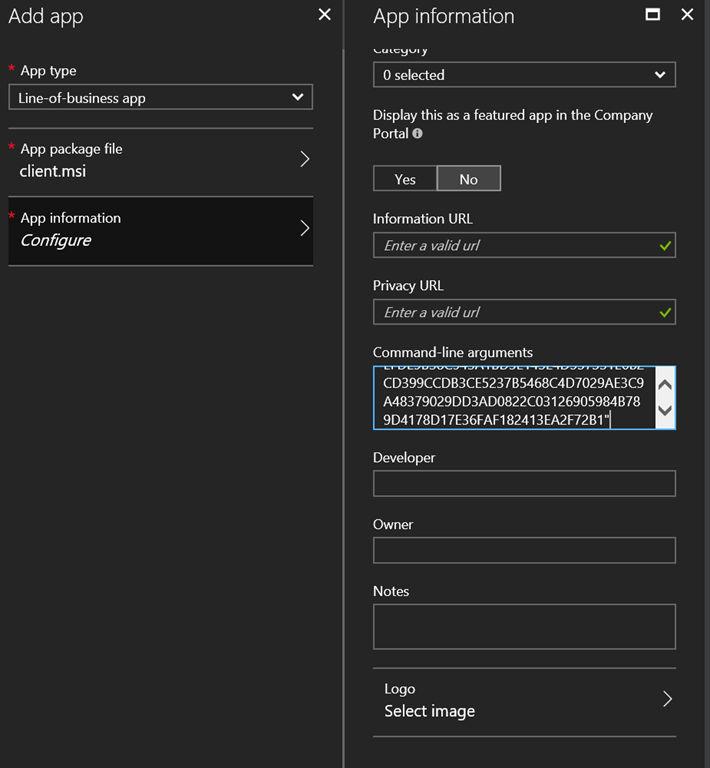This screenshot has height=768, width=710.
Task: Select No for featured app
Action: click(468, 179)
